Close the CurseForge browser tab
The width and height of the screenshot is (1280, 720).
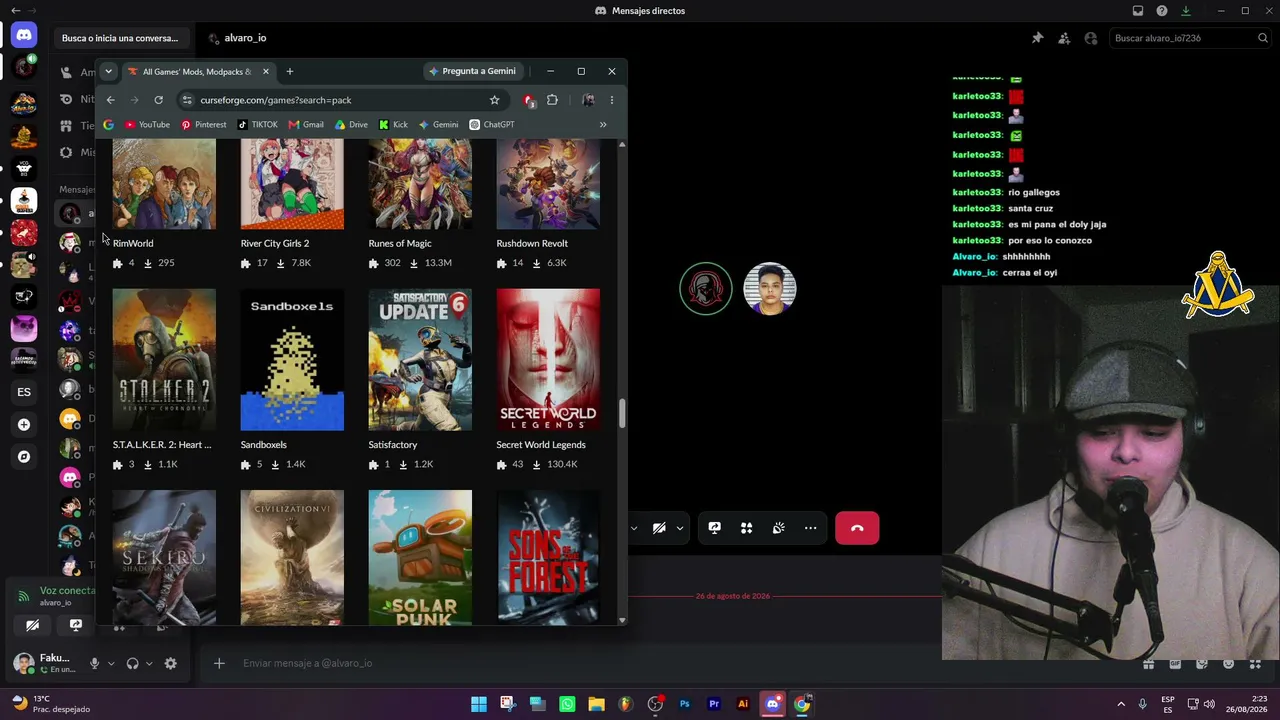265,71
